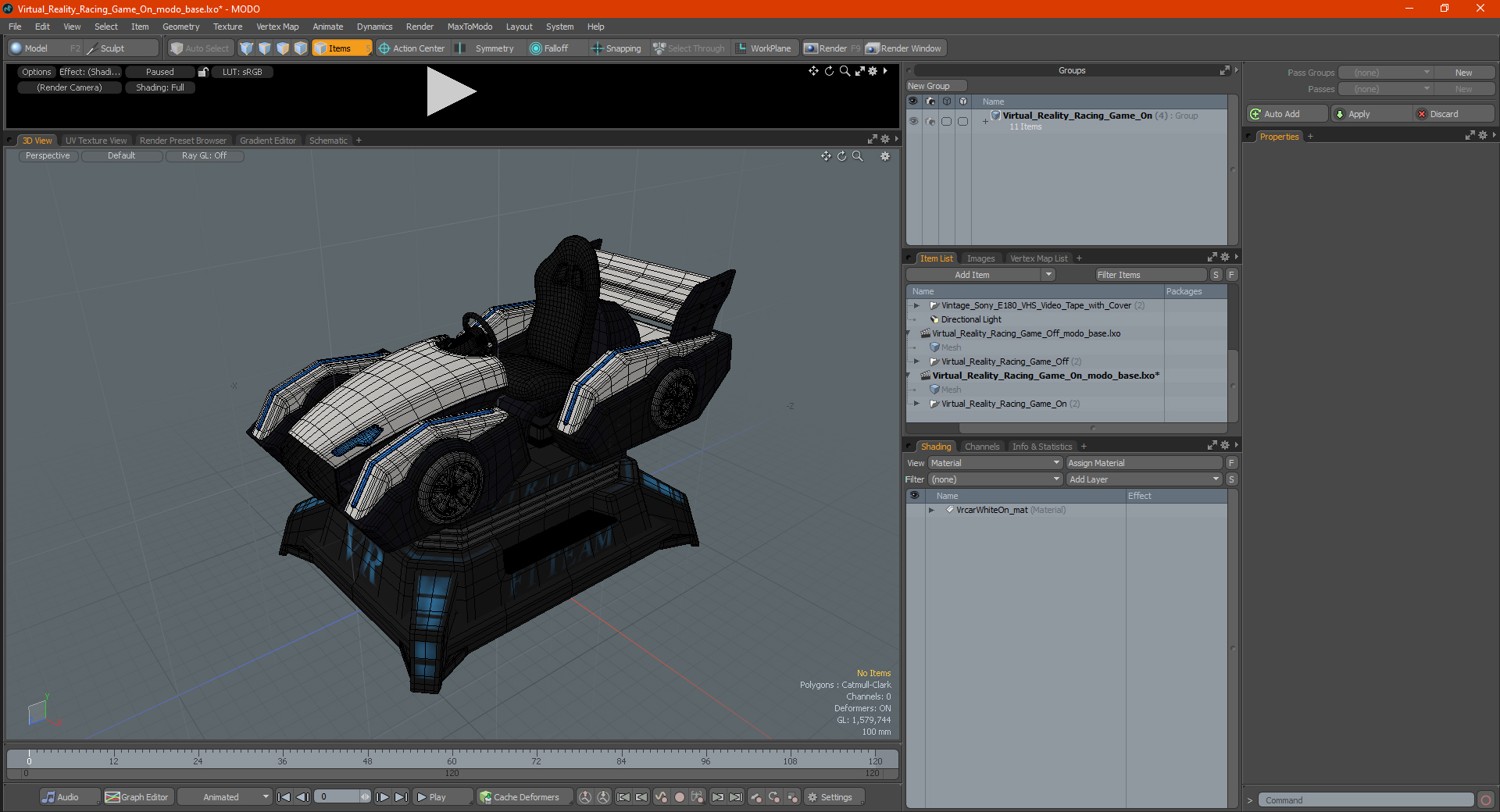Select Virtual_Reality_Racing_Game_On_modo_base.lxo scene

click(x=1045, y=376)
